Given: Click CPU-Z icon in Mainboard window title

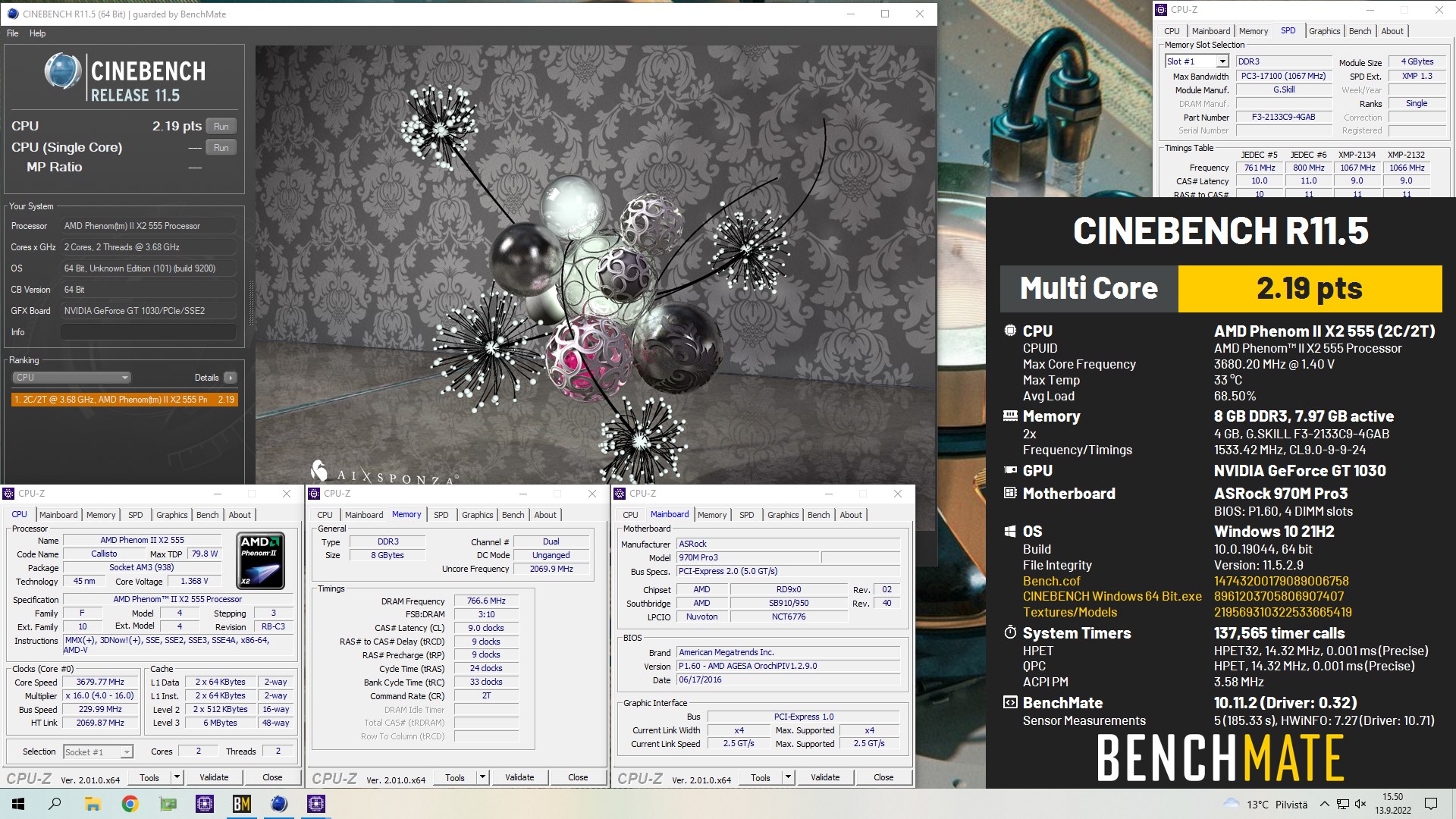Looking at the screenshot, I should coord(620,493).
